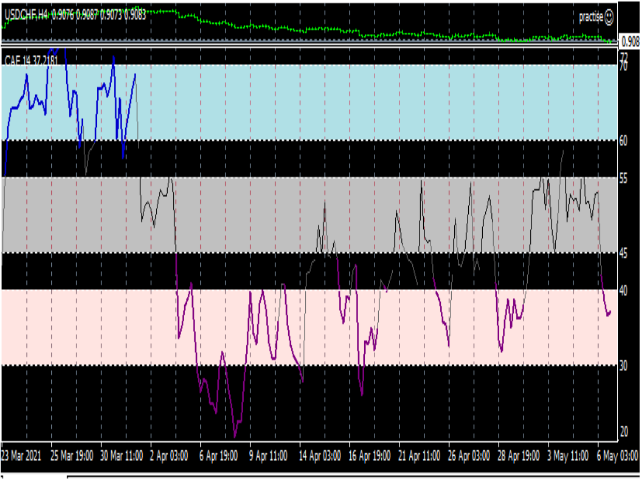The height and width of the screenshot is (480, 640).
Task: Click the 45 level on indicator scale
Action: pyautogui.click(x=623, y=253)
